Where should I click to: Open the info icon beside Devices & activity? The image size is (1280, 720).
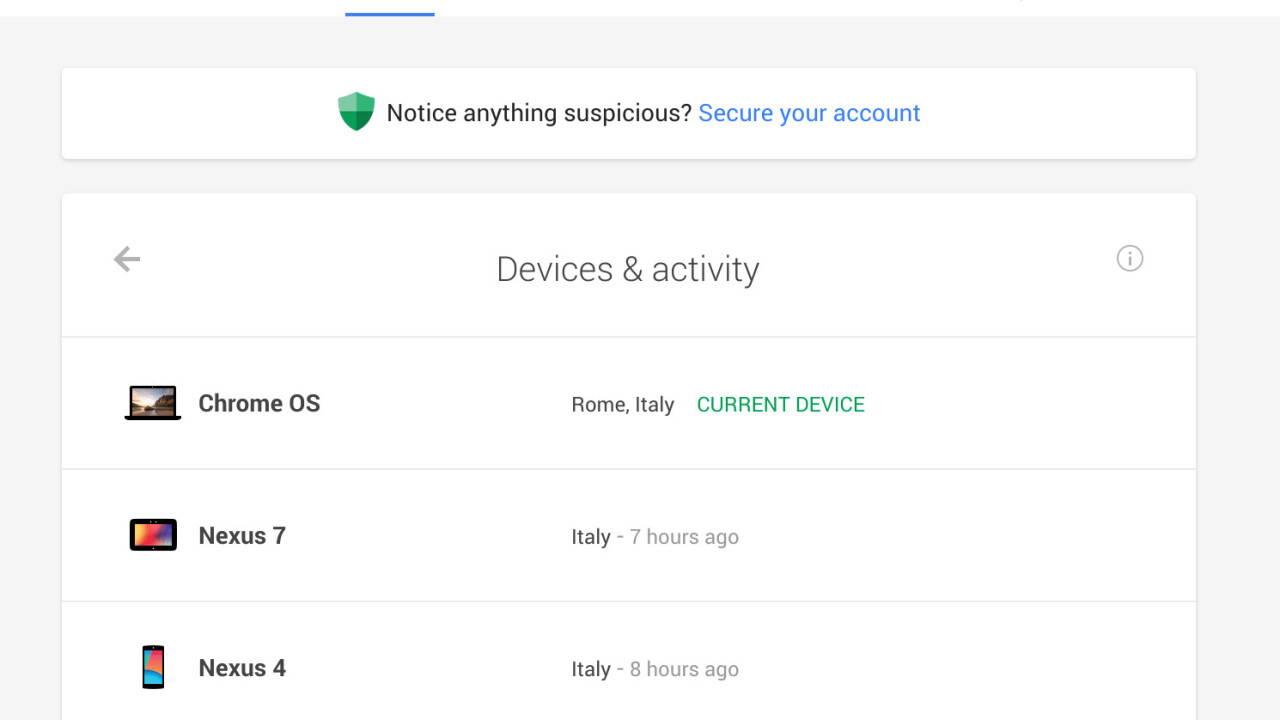1129,259
